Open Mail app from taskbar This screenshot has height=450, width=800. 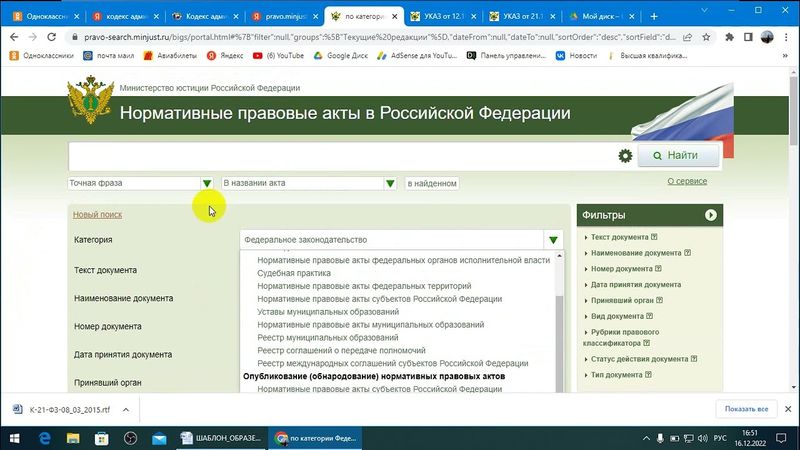(159, 438)
